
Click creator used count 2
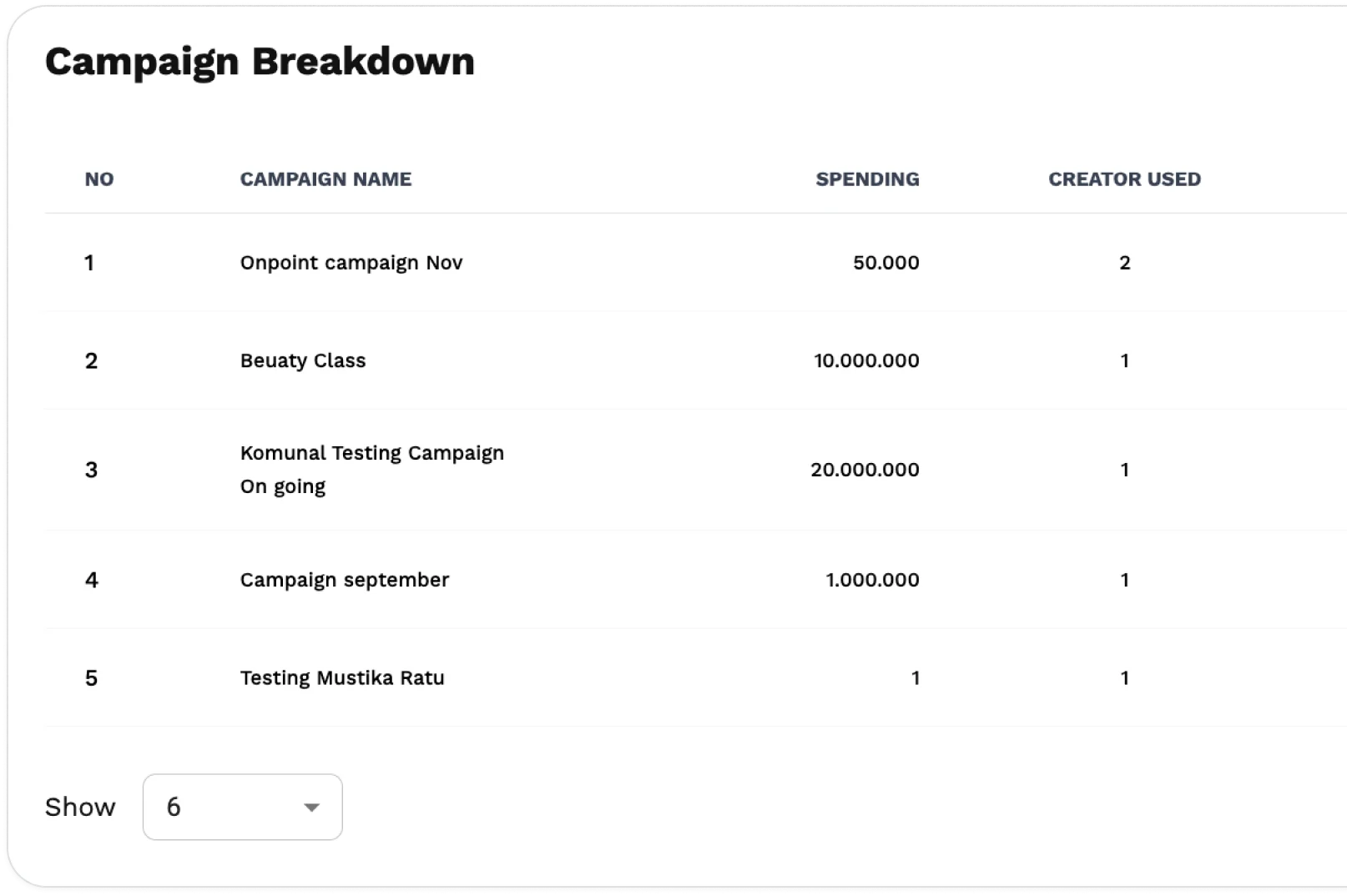tap(1124, 263)
